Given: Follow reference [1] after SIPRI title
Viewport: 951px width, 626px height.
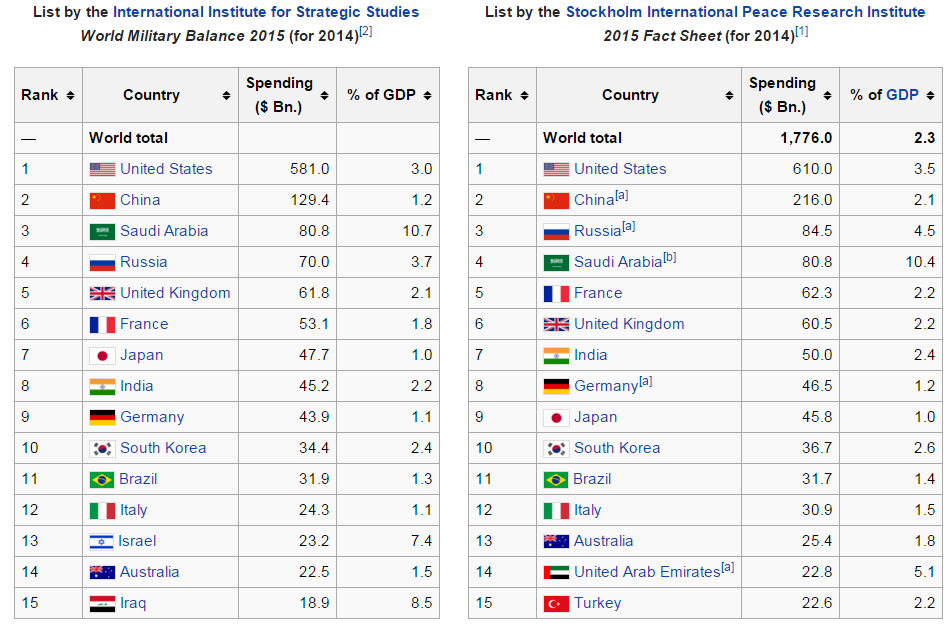Looking at the screenshot, I should coord(802,31).
